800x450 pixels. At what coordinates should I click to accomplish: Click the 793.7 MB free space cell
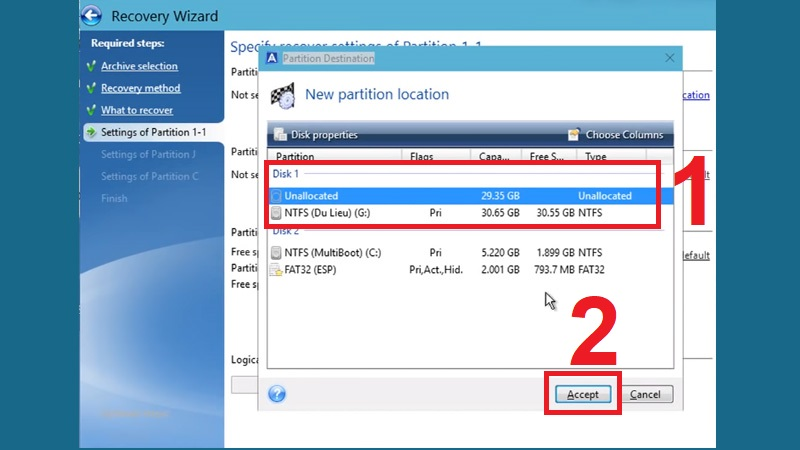point(554,269)
